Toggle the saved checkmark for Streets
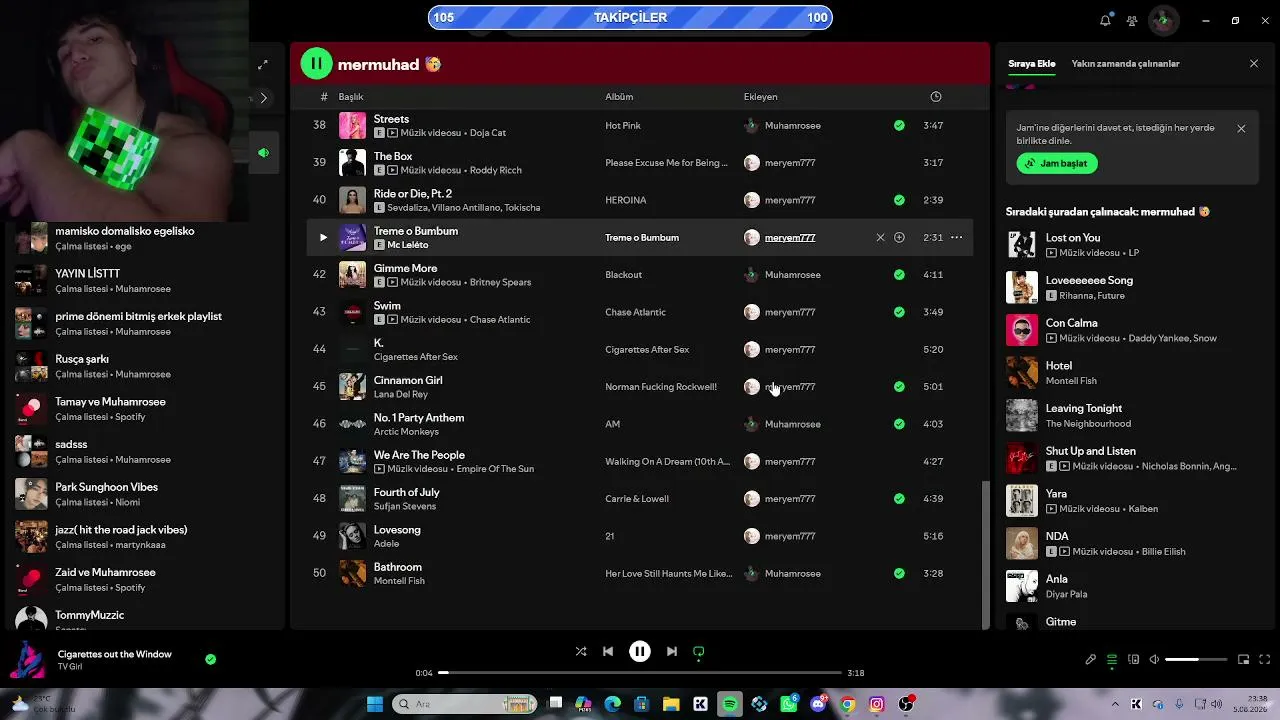The image size is (1280, 720). (899, 126)
